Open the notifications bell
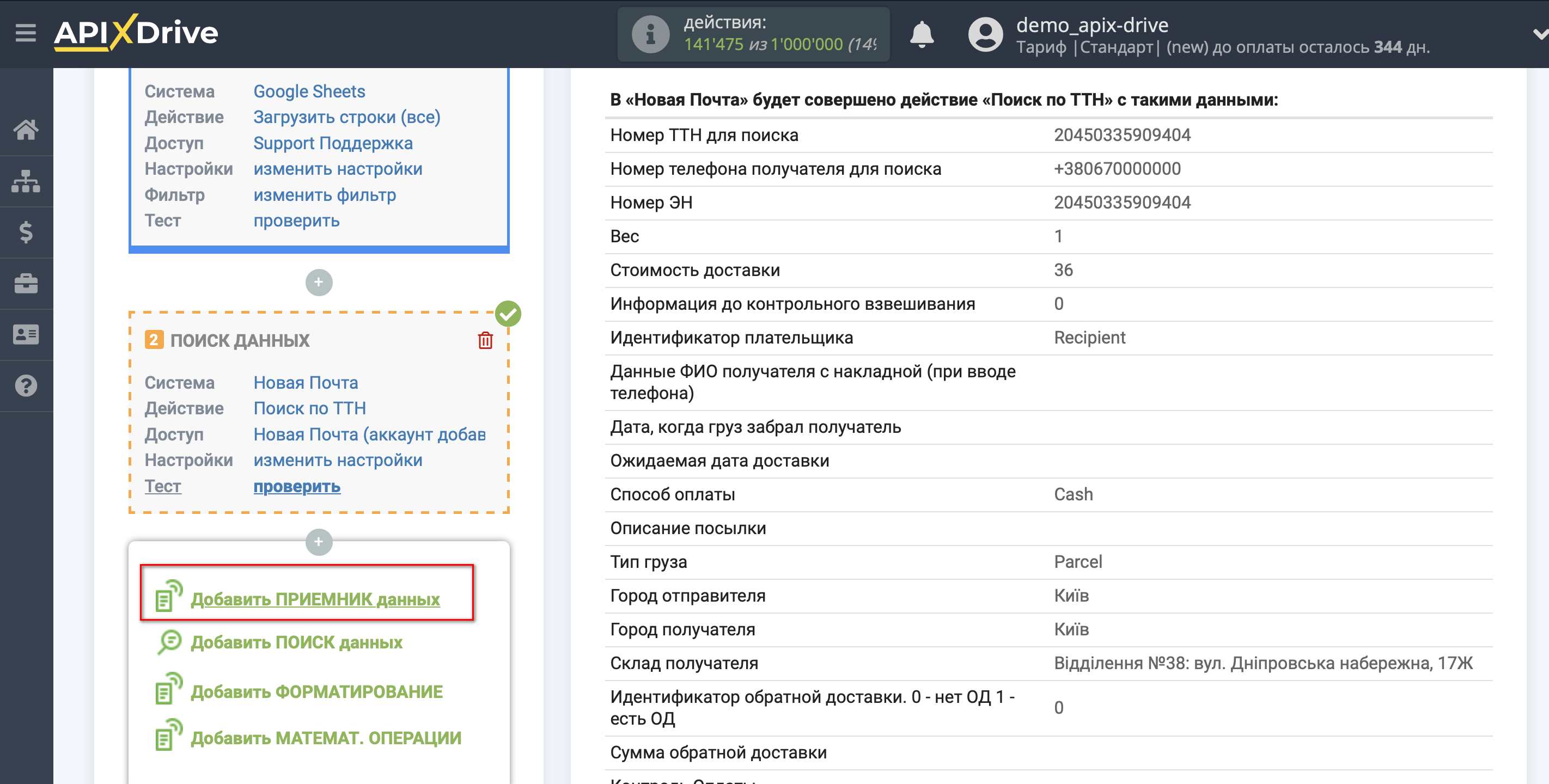This screenshot has width=1549, height=784. (921, 34)
